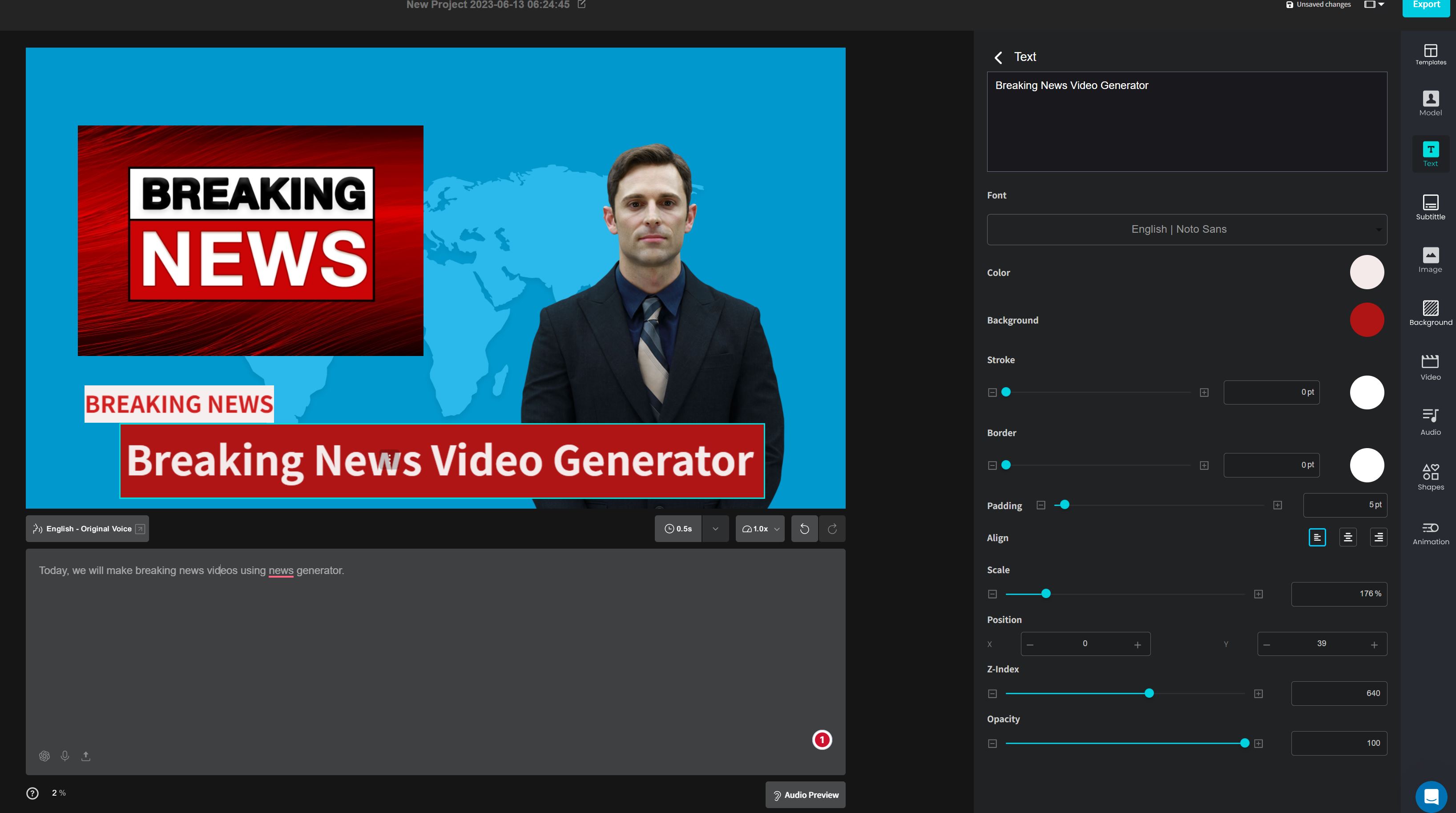This screenshot has height=813, width=1456.
Task: Open the Shapes panel
Action: (1430, 477)
